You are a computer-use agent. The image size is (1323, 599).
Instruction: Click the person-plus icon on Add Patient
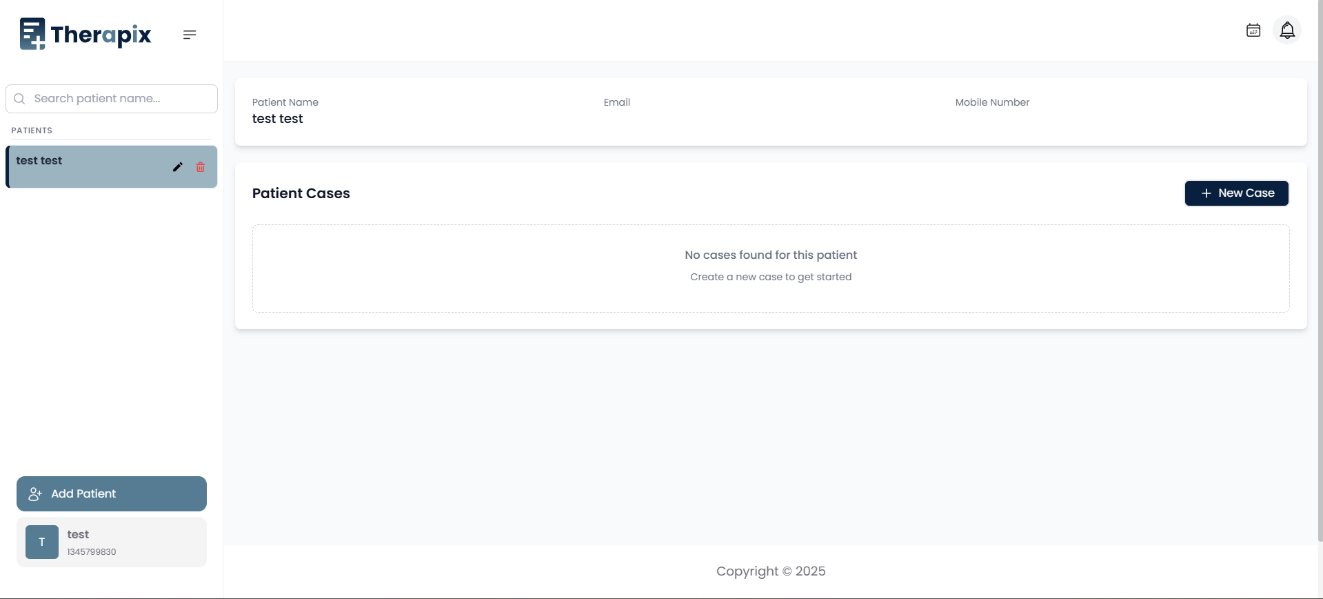35,494
